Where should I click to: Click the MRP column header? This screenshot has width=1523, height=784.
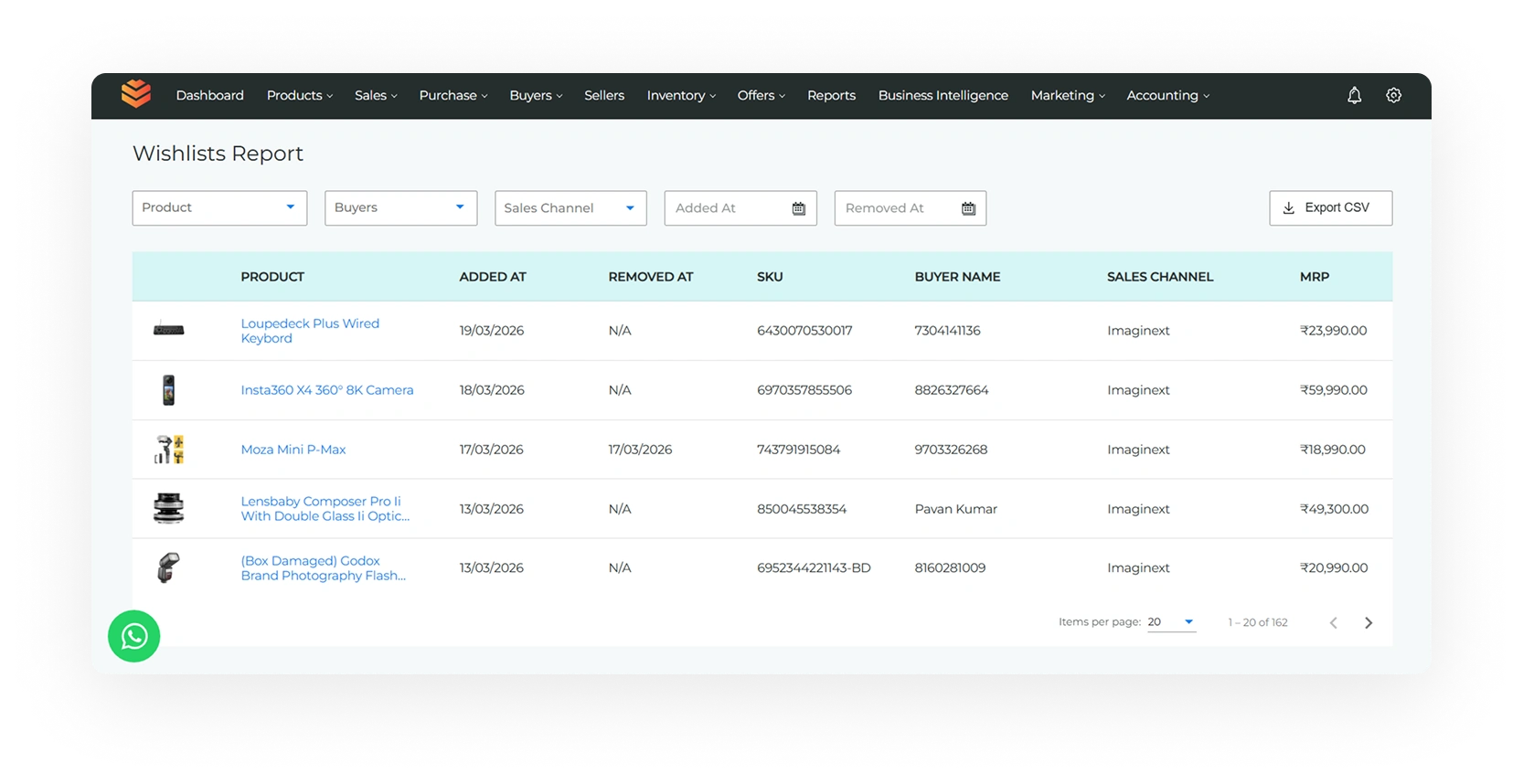1315,277
